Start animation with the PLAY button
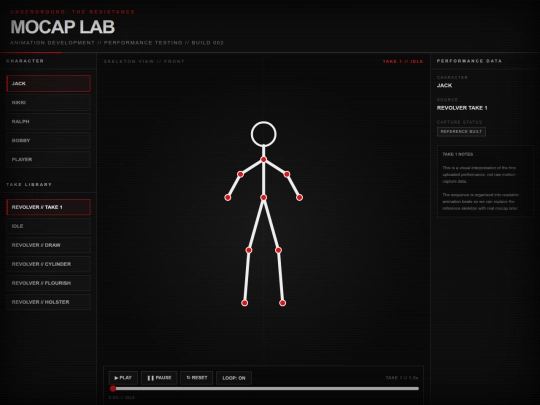This screenshot has height=405, width=540. coord(123,378)
